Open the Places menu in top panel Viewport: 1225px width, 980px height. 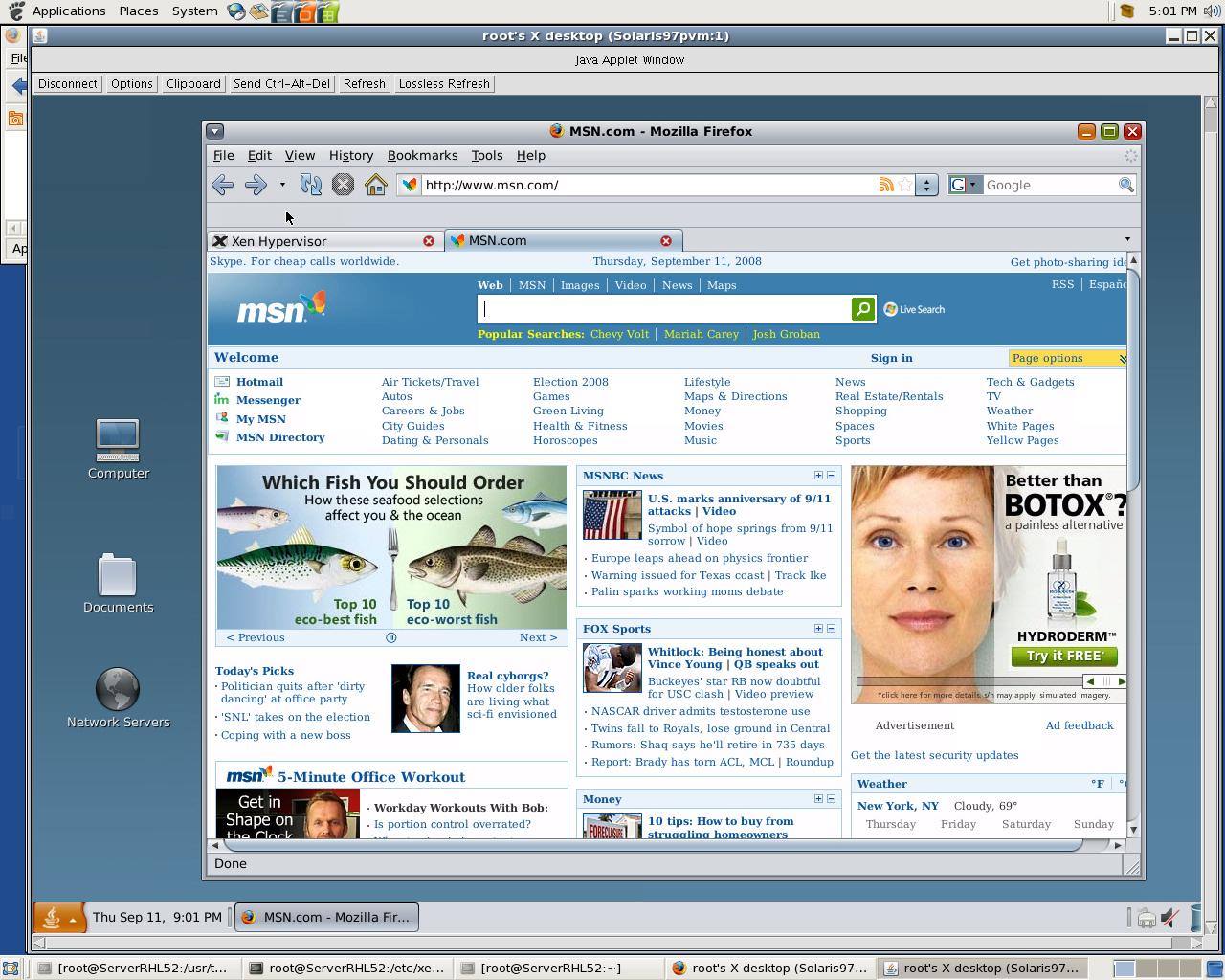pyautogui.click(x=139, y=11)
